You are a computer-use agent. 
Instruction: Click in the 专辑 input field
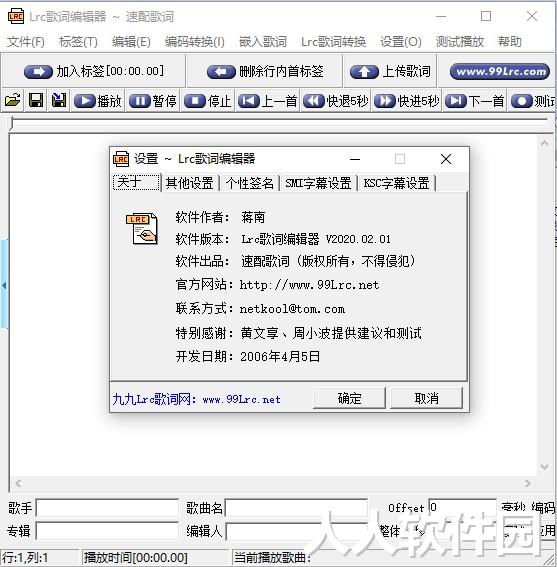(x=107, y=531)
